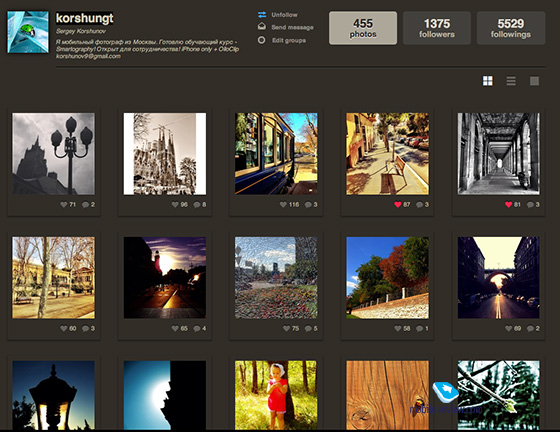Viewport: 560px width, 432px height.
Task: Open the girl in red dress photo
Action: click(276, 395)
